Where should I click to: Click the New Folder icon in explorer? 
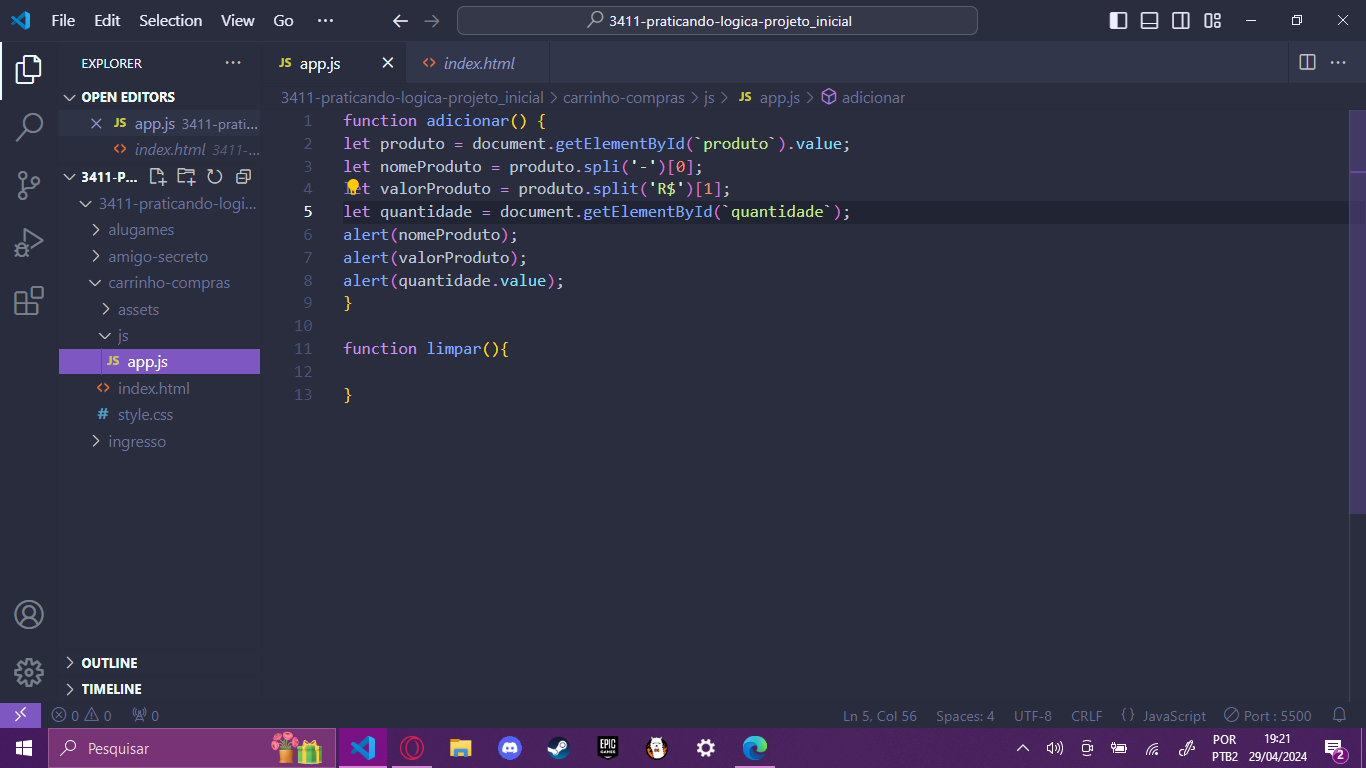[x=186, y=177]
